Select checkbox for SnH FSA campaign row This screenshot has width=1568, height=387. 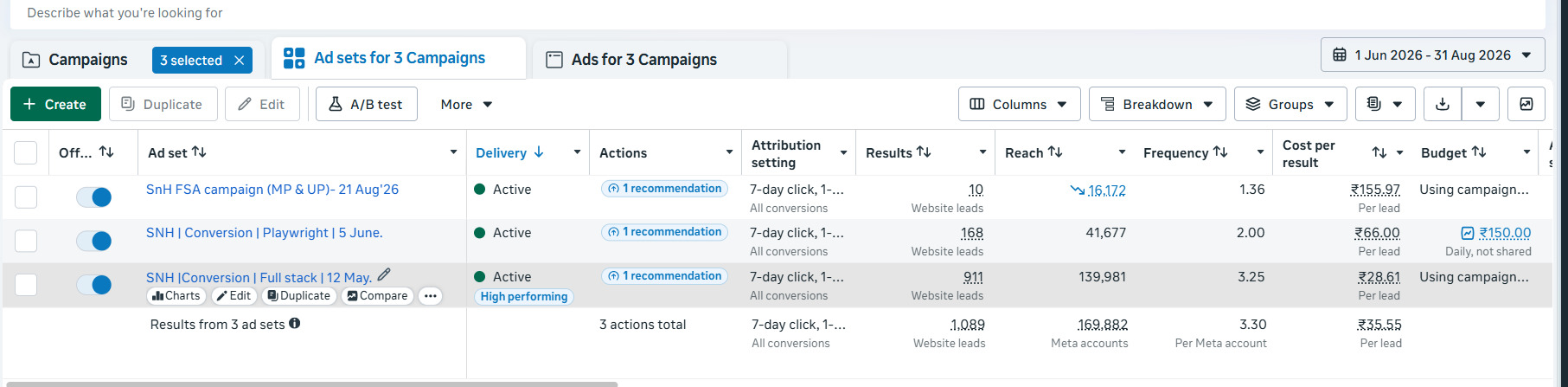[x=26, y=197]
